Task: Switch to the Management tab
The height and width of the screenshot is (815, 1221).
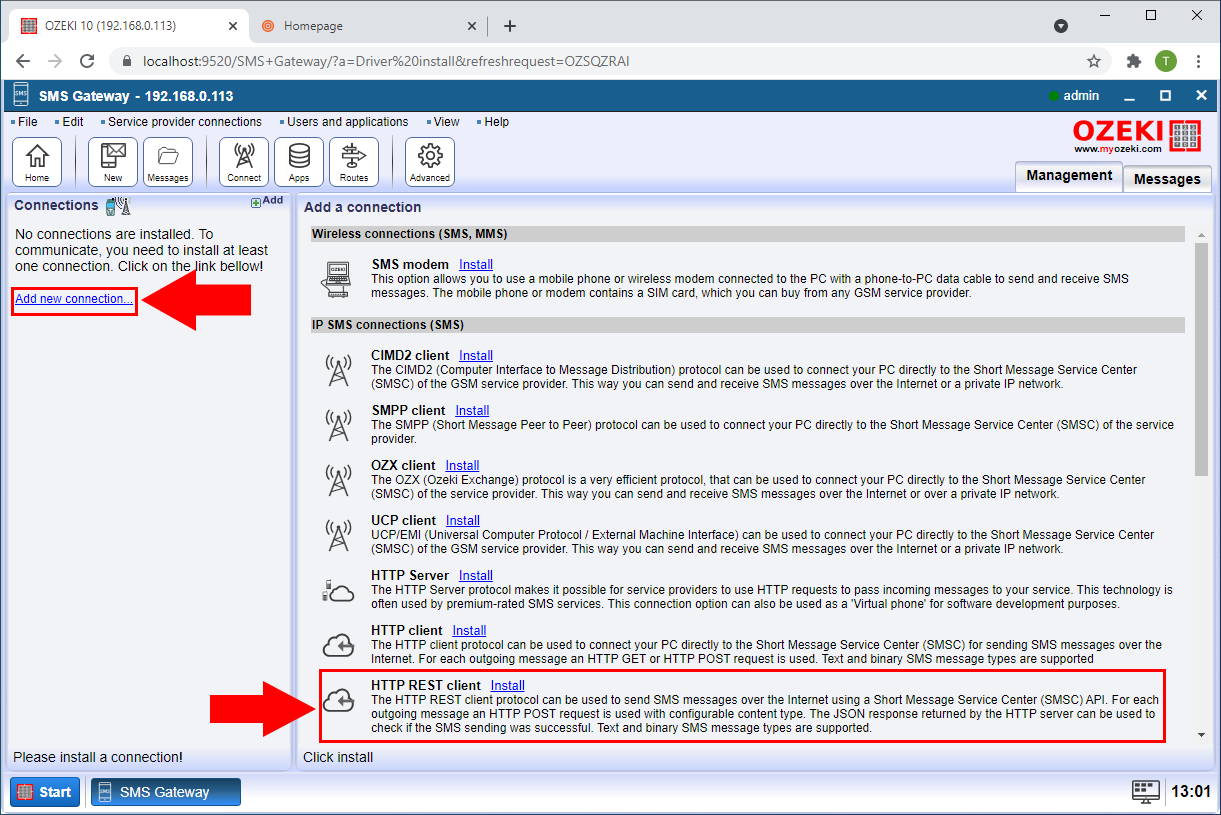Action: 1068,176
